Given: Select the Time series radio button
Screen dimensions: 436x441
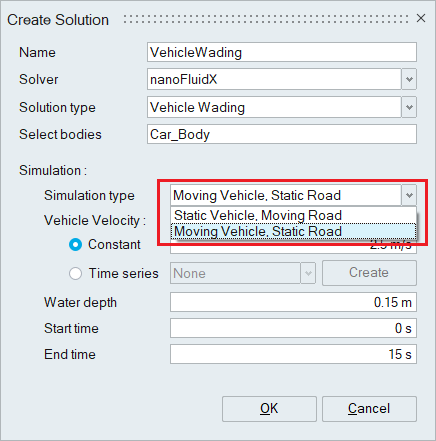Looking at the screenshot, I should tap(75, 274).
